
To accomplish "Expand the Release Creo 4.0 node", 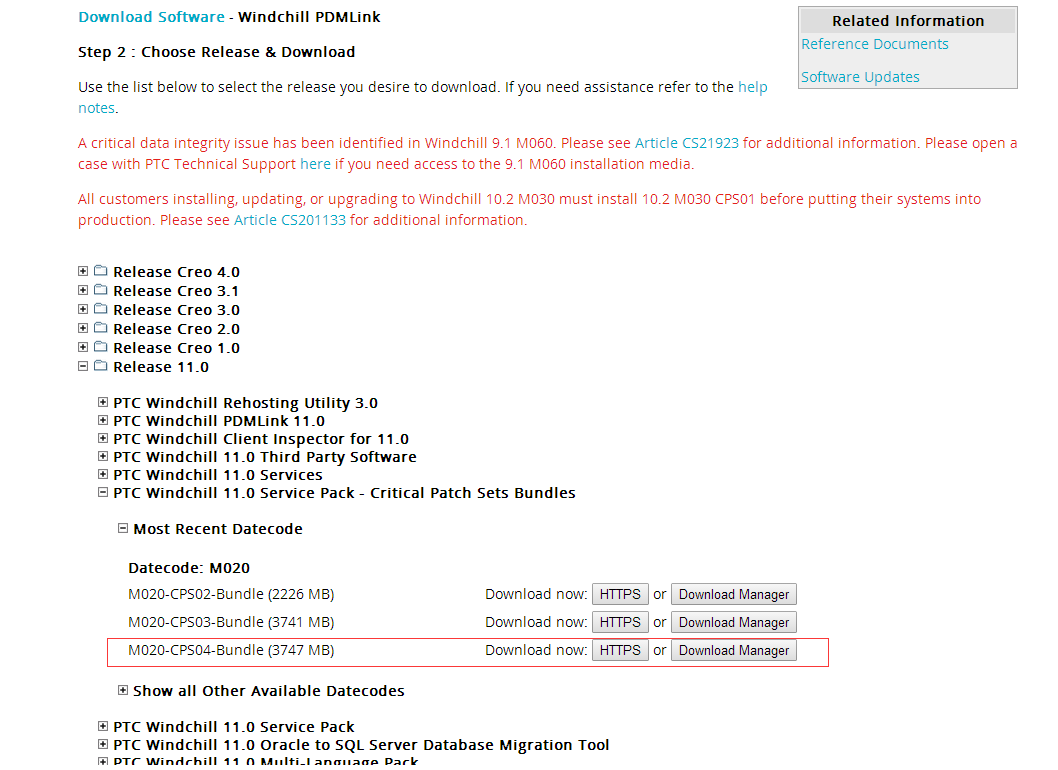I will click(x=83, y=271).
